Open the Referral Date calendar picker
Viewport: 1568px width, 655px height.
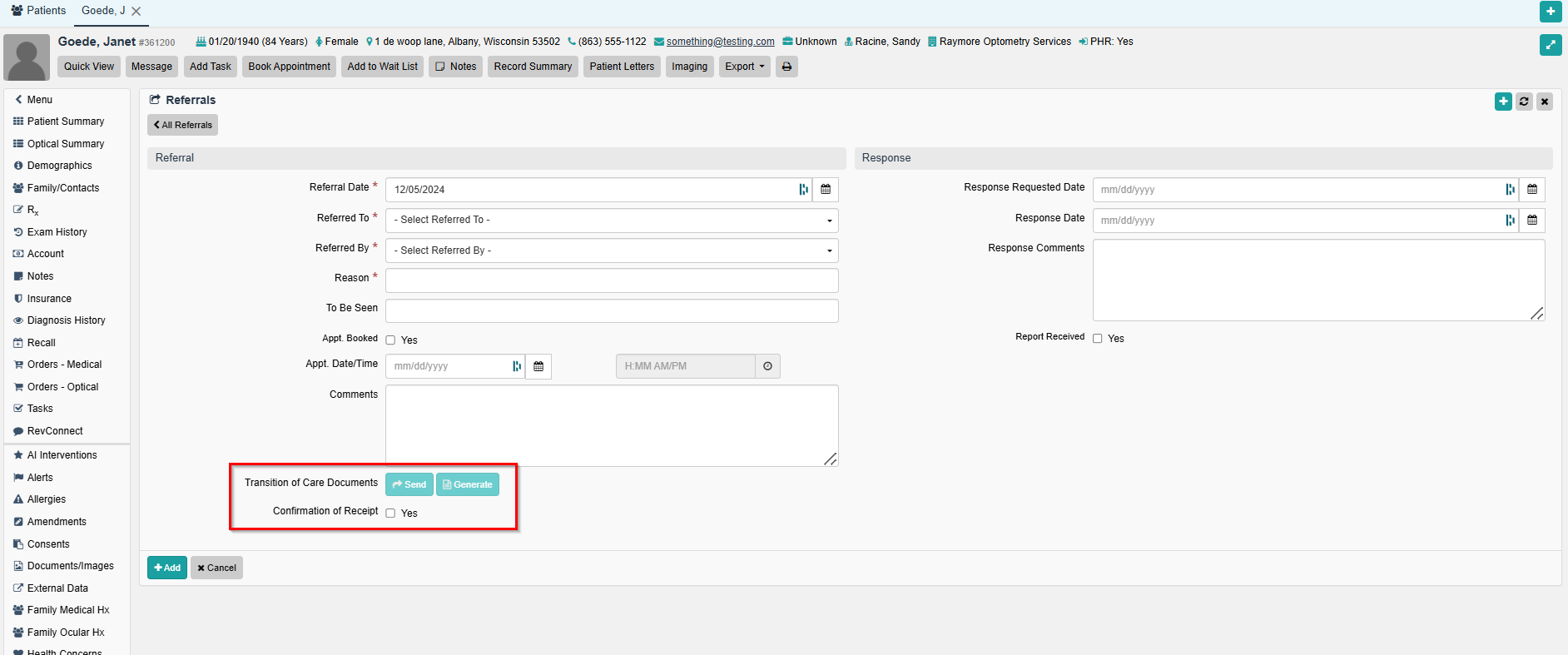826,190
